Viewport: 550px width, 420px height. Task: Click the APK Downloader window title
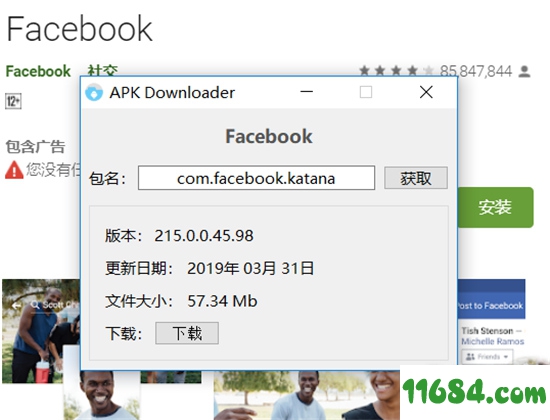pos(172,93)
